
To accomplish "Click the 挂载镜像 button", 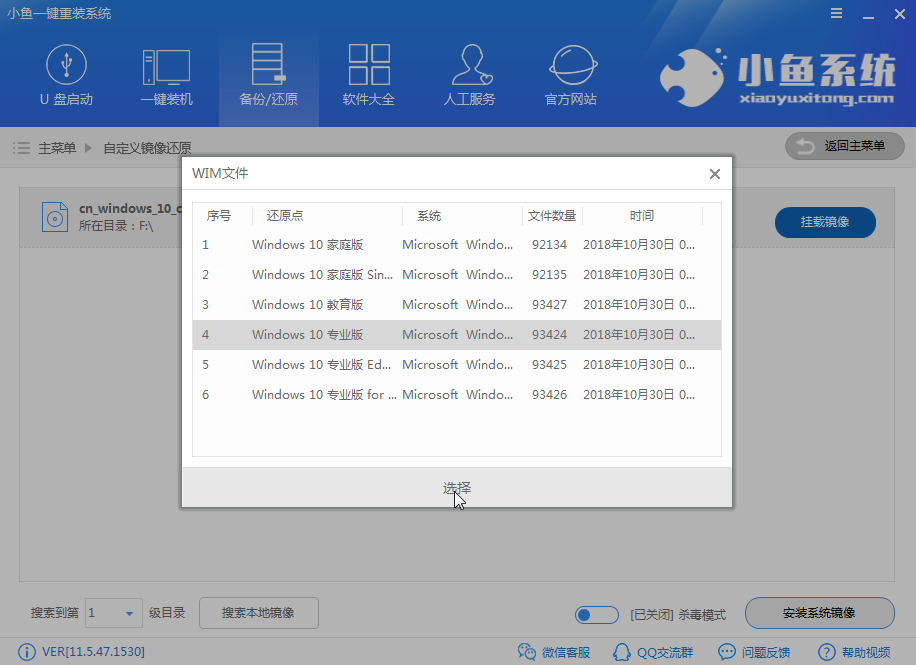I will 825,222.
